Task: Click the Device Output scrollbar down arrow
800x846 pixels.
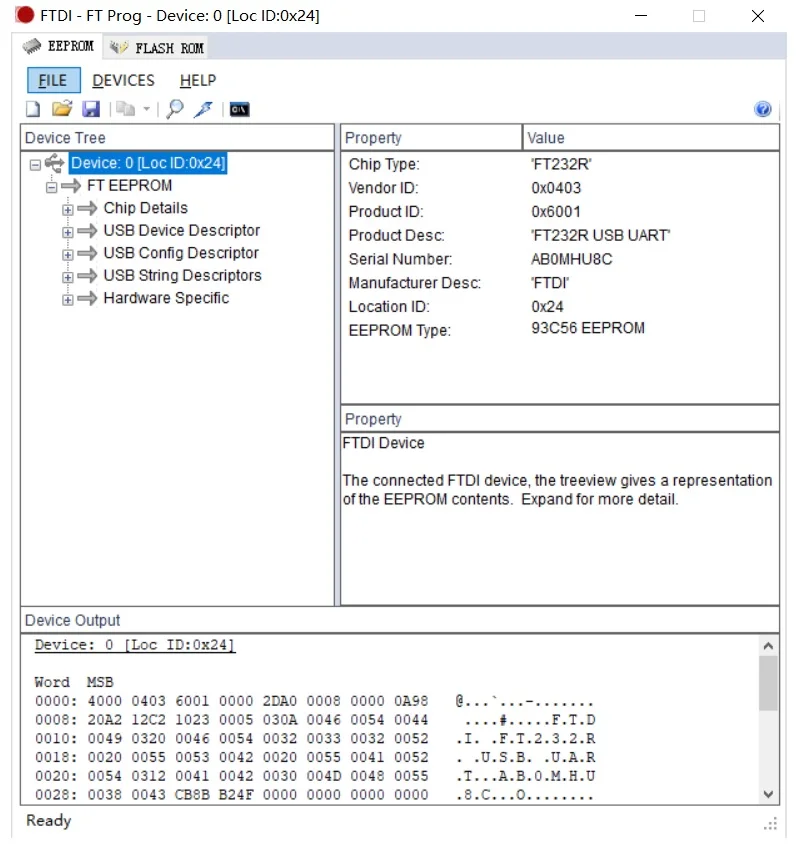Action: point(768,793)
